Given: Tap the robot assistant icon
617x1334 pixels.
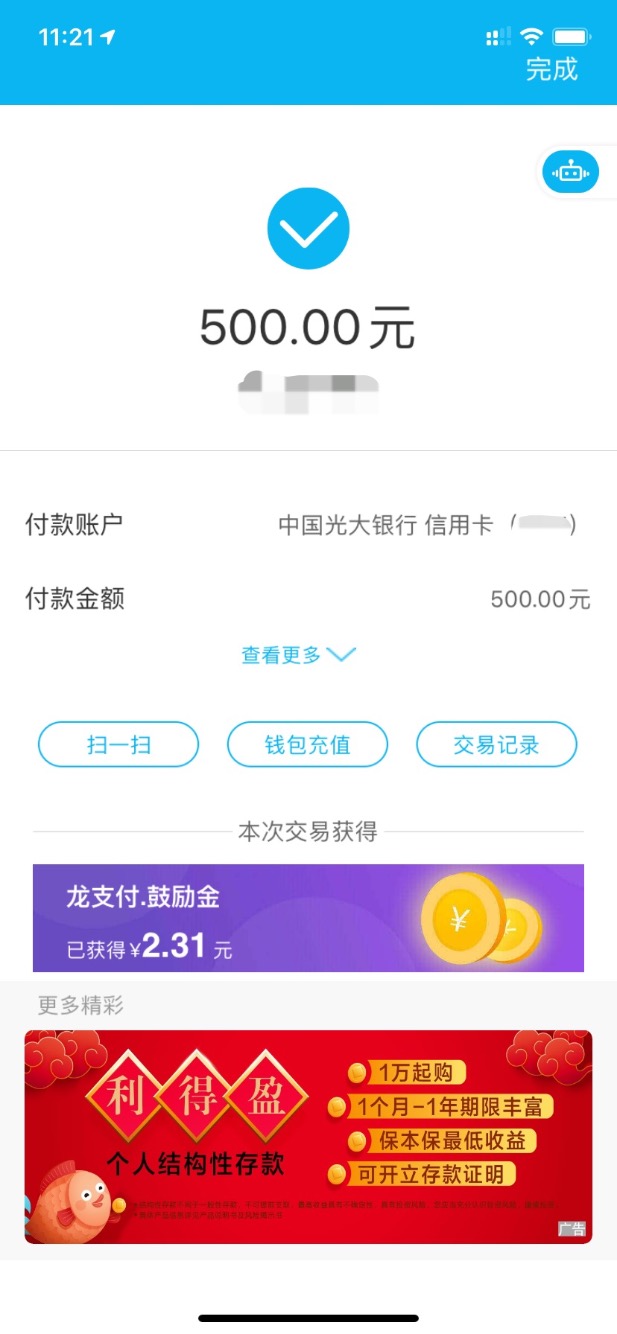Looking at the screenshot, I should (570, 173).
